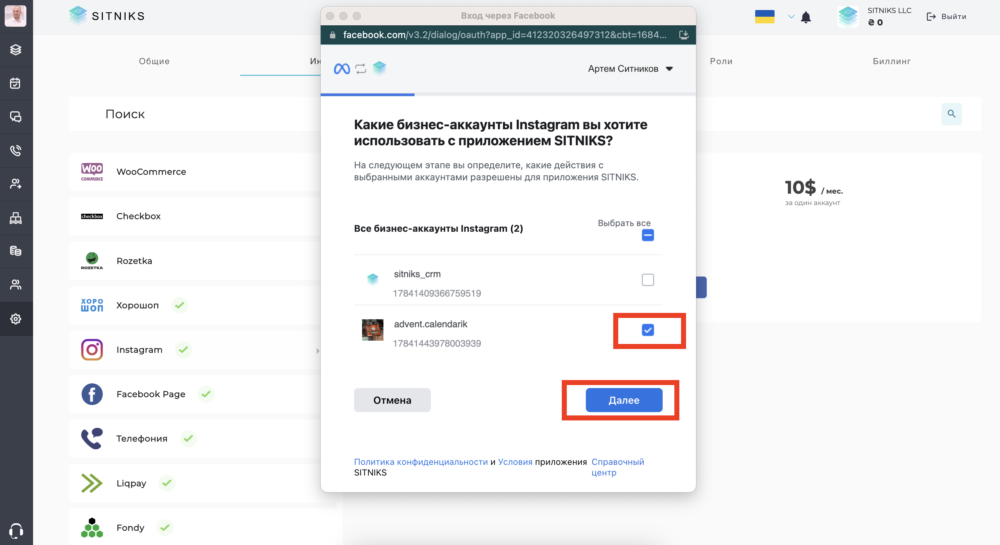Open the finance documents sidebar icon
Screen dimensions: 1000x545
point(15,251)
